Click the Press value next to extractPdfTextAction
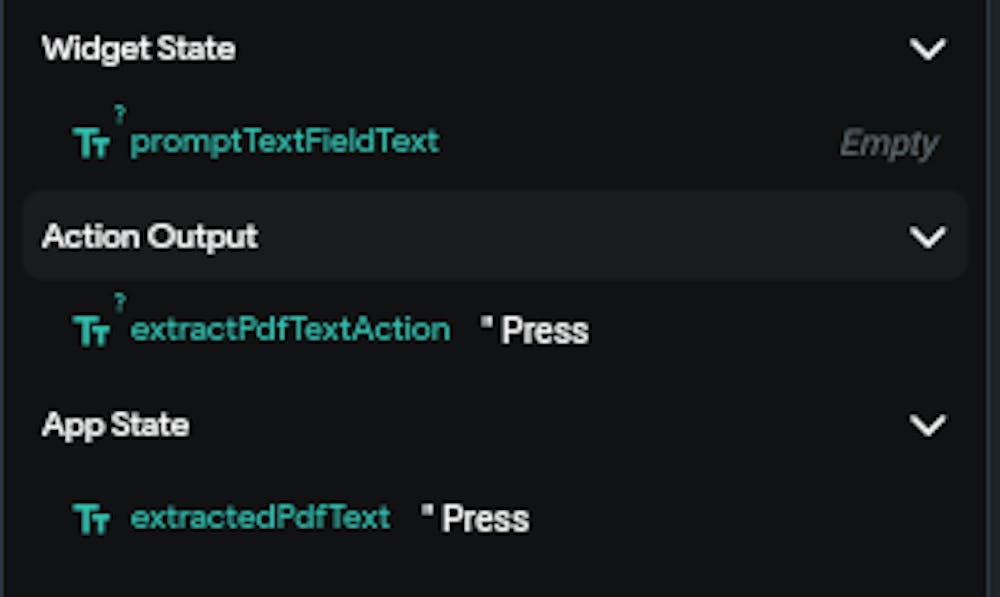 pos(545,331)
